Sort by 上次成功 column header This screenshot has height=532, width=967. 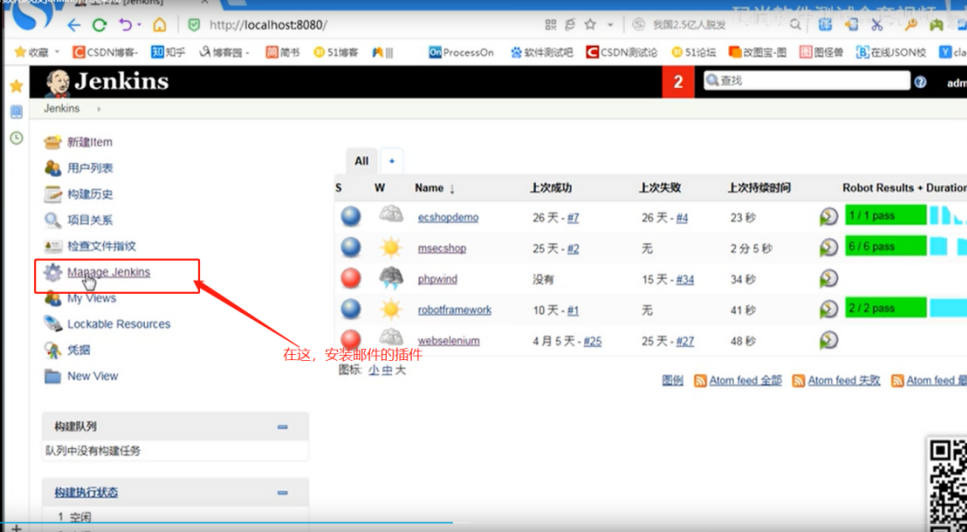[550, 188]
